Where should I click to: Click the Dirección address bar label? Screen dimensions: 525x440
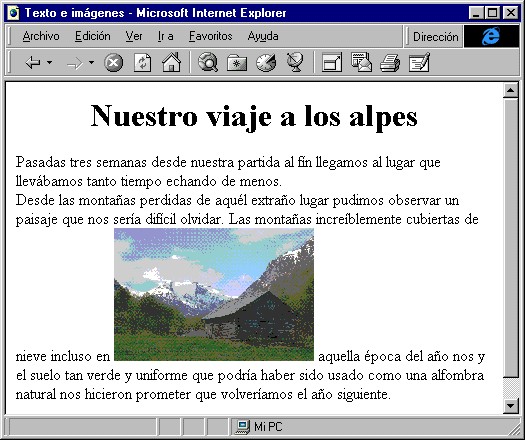coord(436,36)
